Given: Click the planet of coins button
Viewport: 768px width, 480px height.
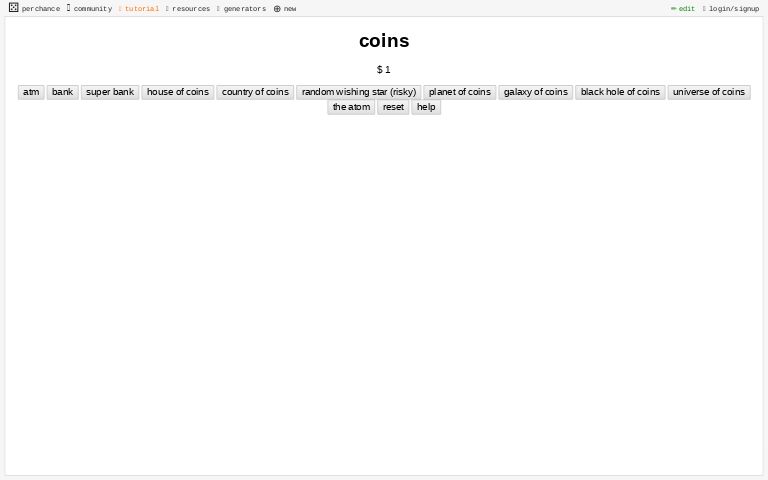Looking at the screenshot, I should [460, 92].
